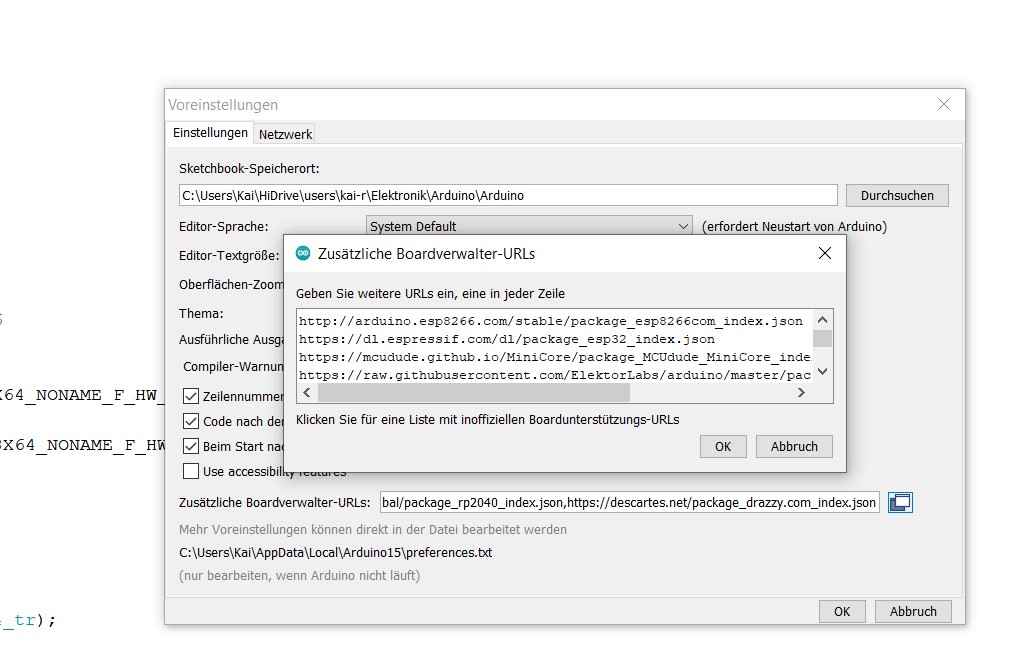Image resolution: width=1032 pixels, height=652 pixels.
Task: Enable Use accessibility features checkbox
Action: click(x=191, y=471)
